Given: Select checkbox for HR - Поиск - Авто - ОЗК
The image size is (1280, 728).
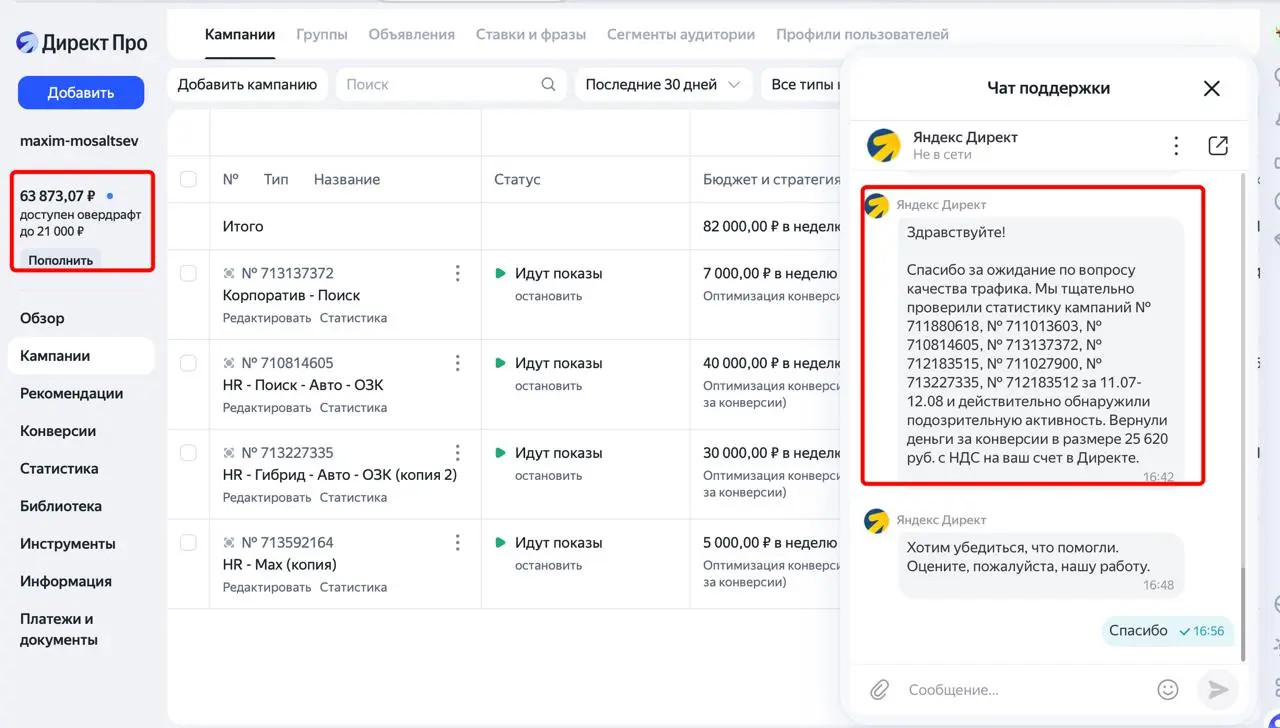Looking at the screenshot, I should point(188,363).
